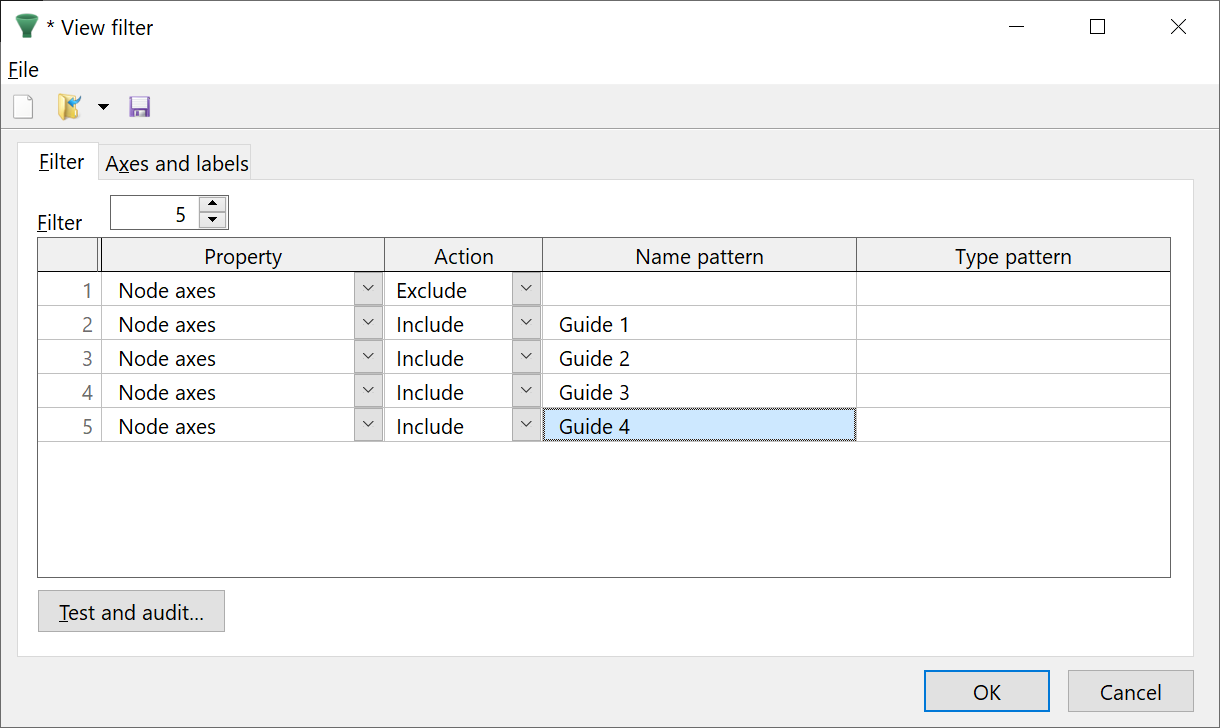This screenshot has height=728, width=1220.
Task: Click the Open folder icon in toolbar
Action: (x=68, y=107)
